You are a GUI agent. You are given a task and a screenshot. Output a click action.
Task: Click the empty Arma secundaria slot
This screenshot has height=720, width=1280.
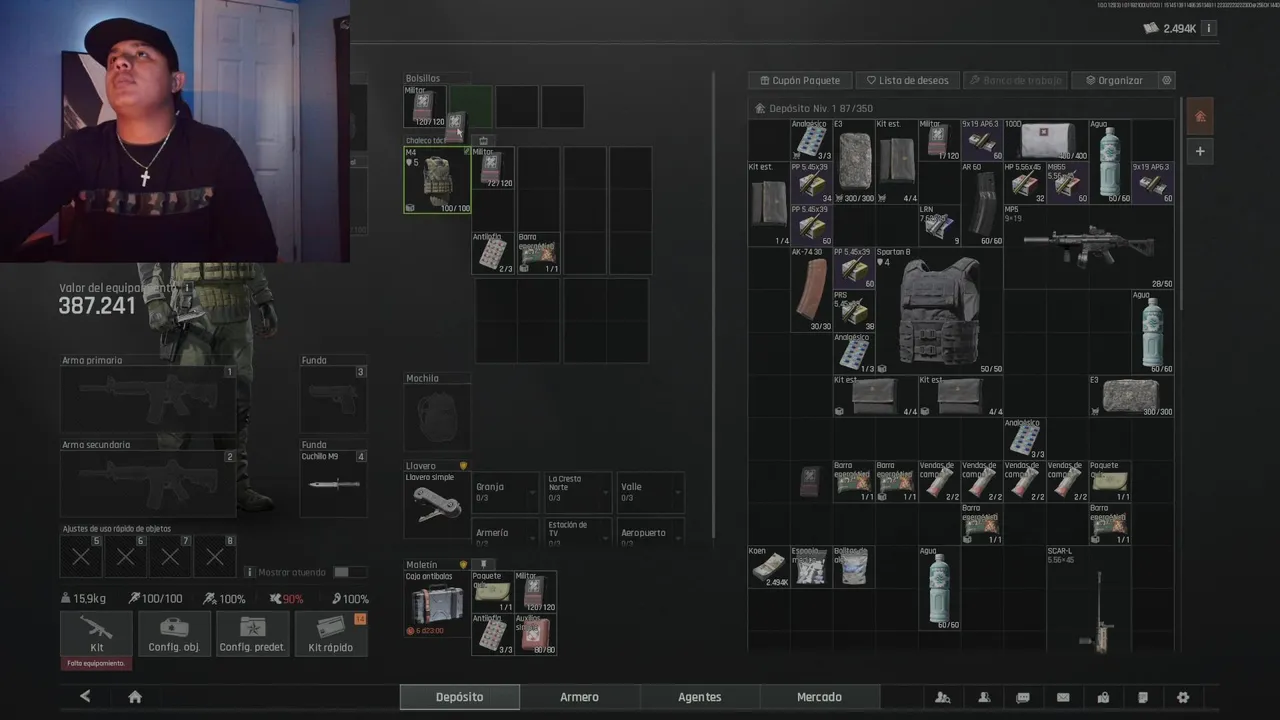point(148,484)
